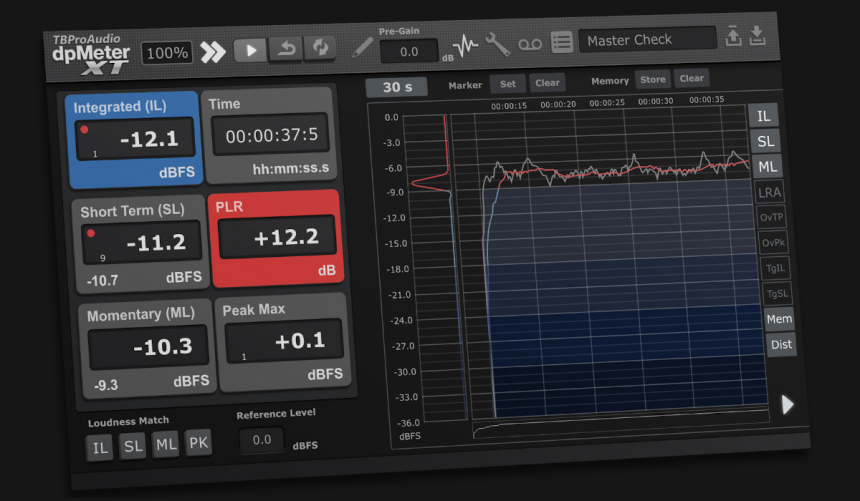This screenshot has height=501, width=860.
Task: Toggle the OvTP graph button
Action: 771,217
